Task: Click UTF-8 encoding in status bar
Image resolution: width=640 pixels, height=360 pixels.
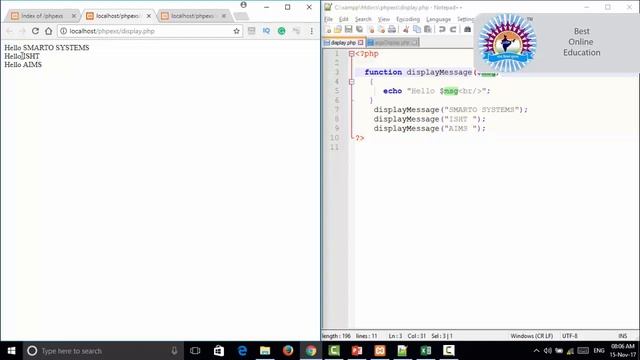Action: [569, 336]
